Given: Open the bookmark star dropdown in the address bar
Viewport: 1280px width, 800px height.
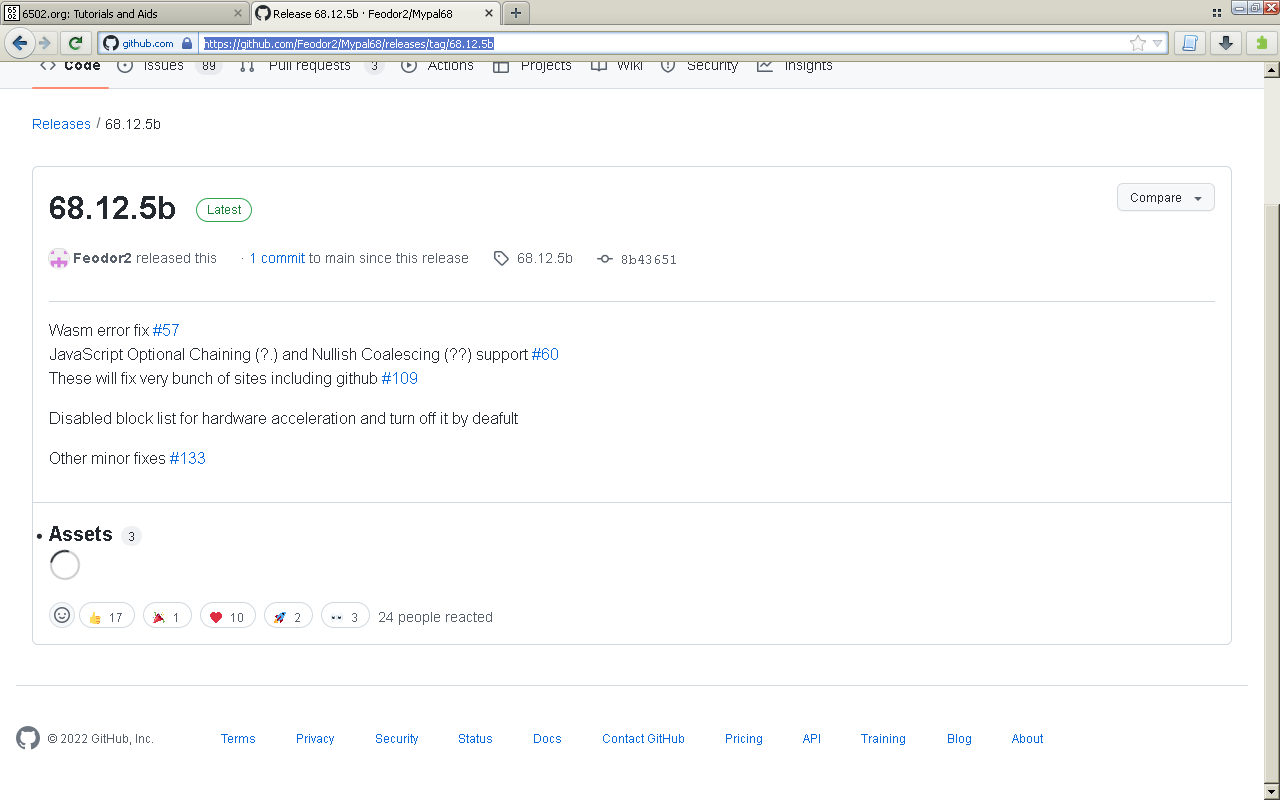Looking at the screenshot, I should click(x=1139, y=43).
